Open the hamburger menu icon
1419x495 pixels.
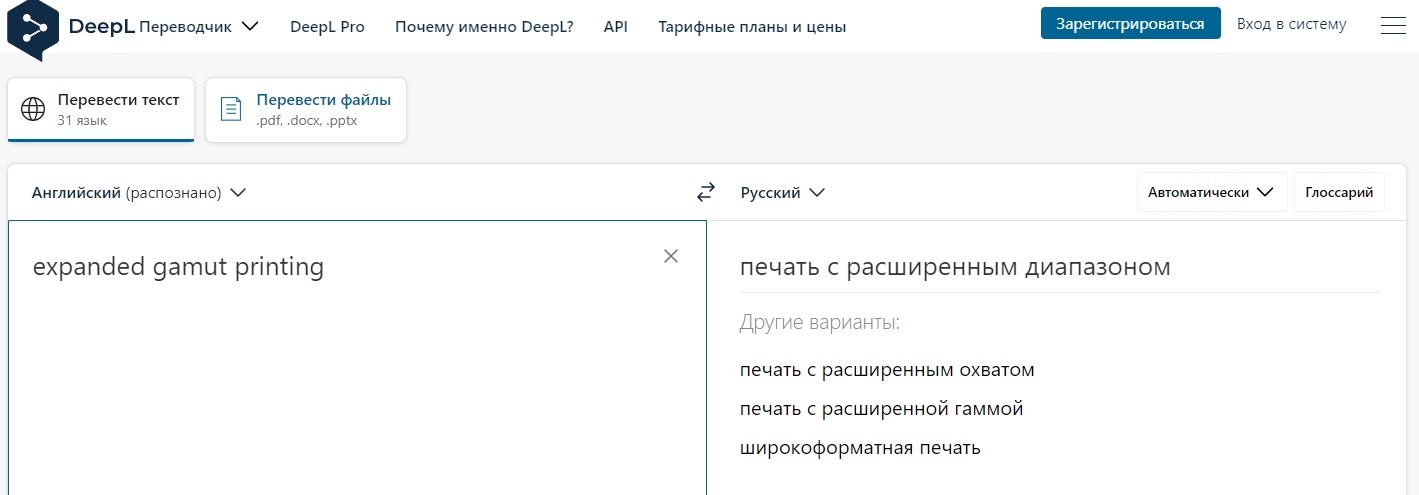[1393, 26]
